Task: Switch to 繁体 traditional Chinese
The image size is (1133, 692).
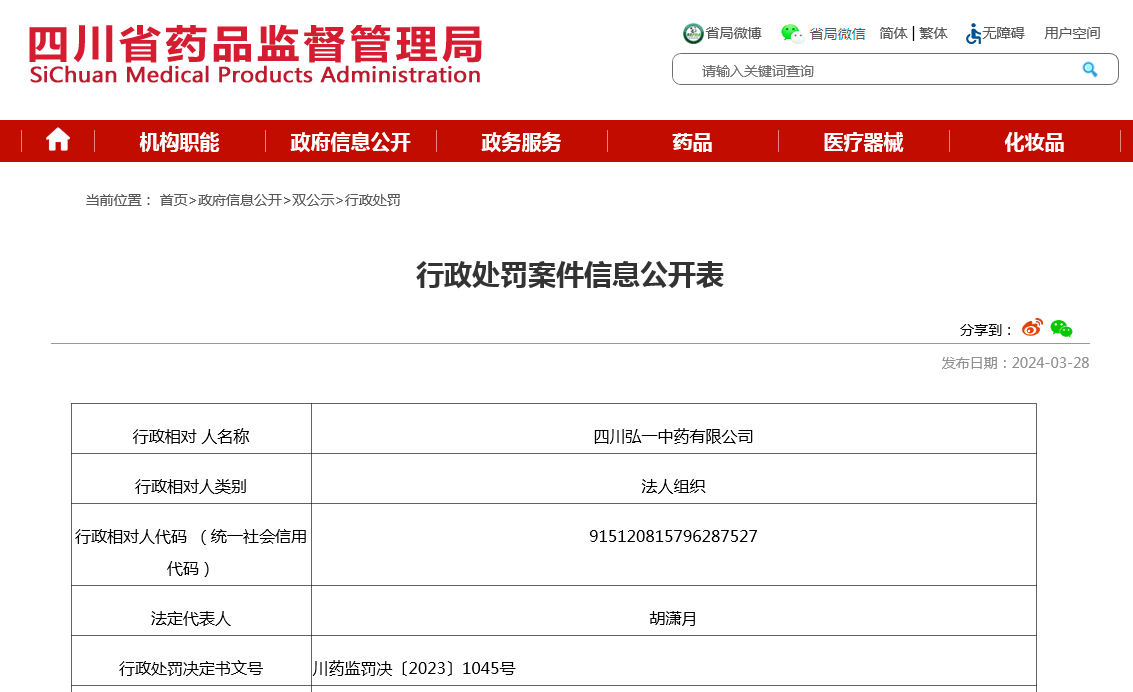Action: [x=933, y=33]
